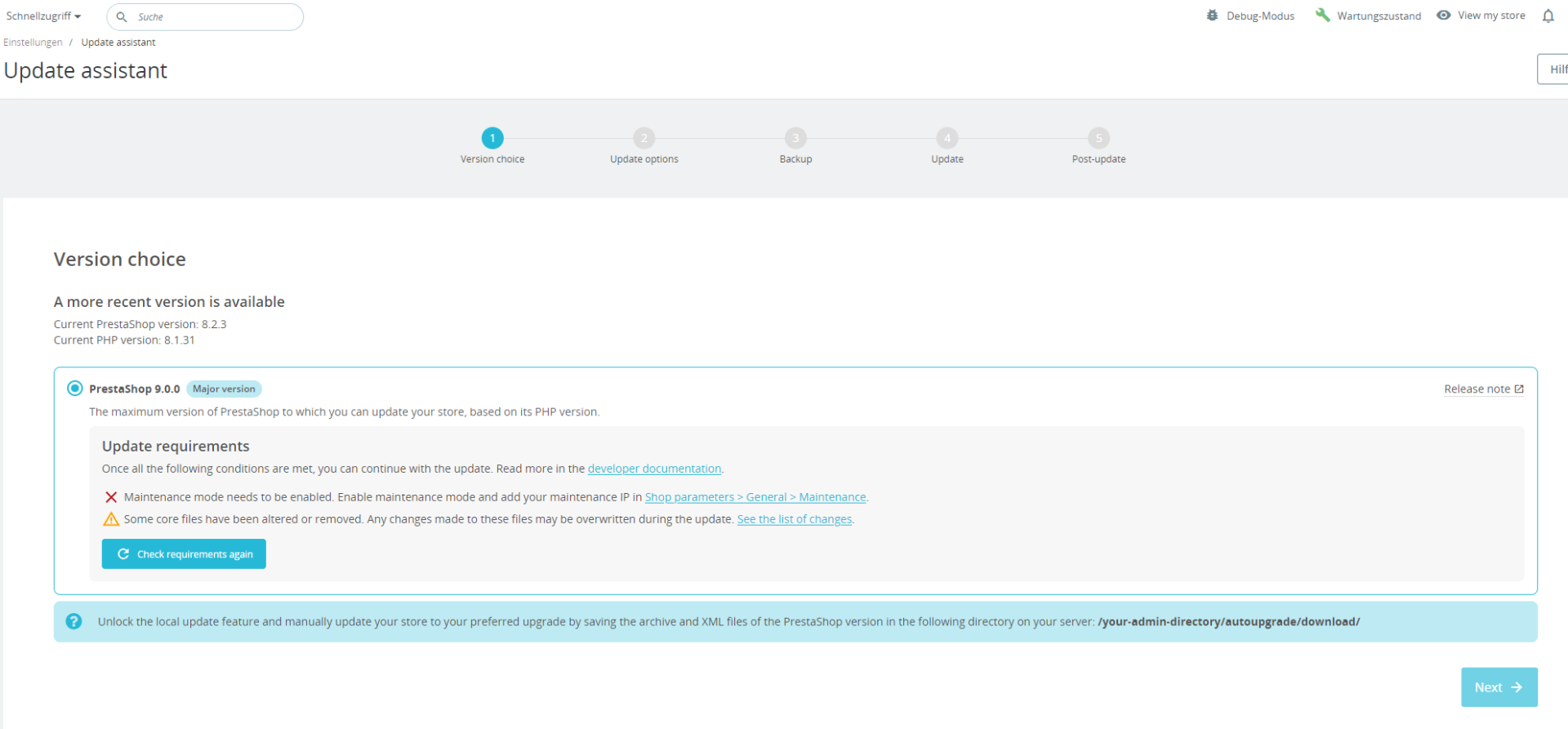Select step 3 Backup circle
Viewport: 1568px width, 729px height.
coord(795,138)
